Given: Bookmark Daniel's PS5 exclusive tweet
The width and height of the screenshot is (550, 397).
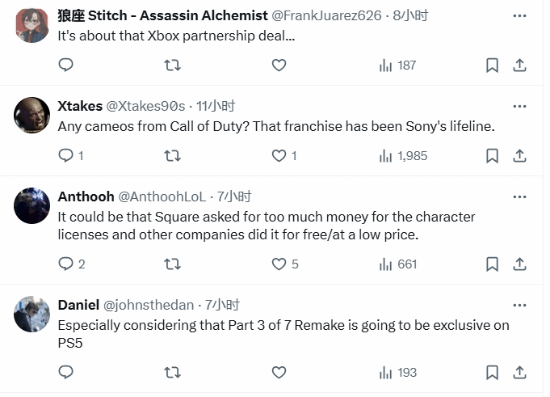Looking at the screenshot, I should [492, 372].
